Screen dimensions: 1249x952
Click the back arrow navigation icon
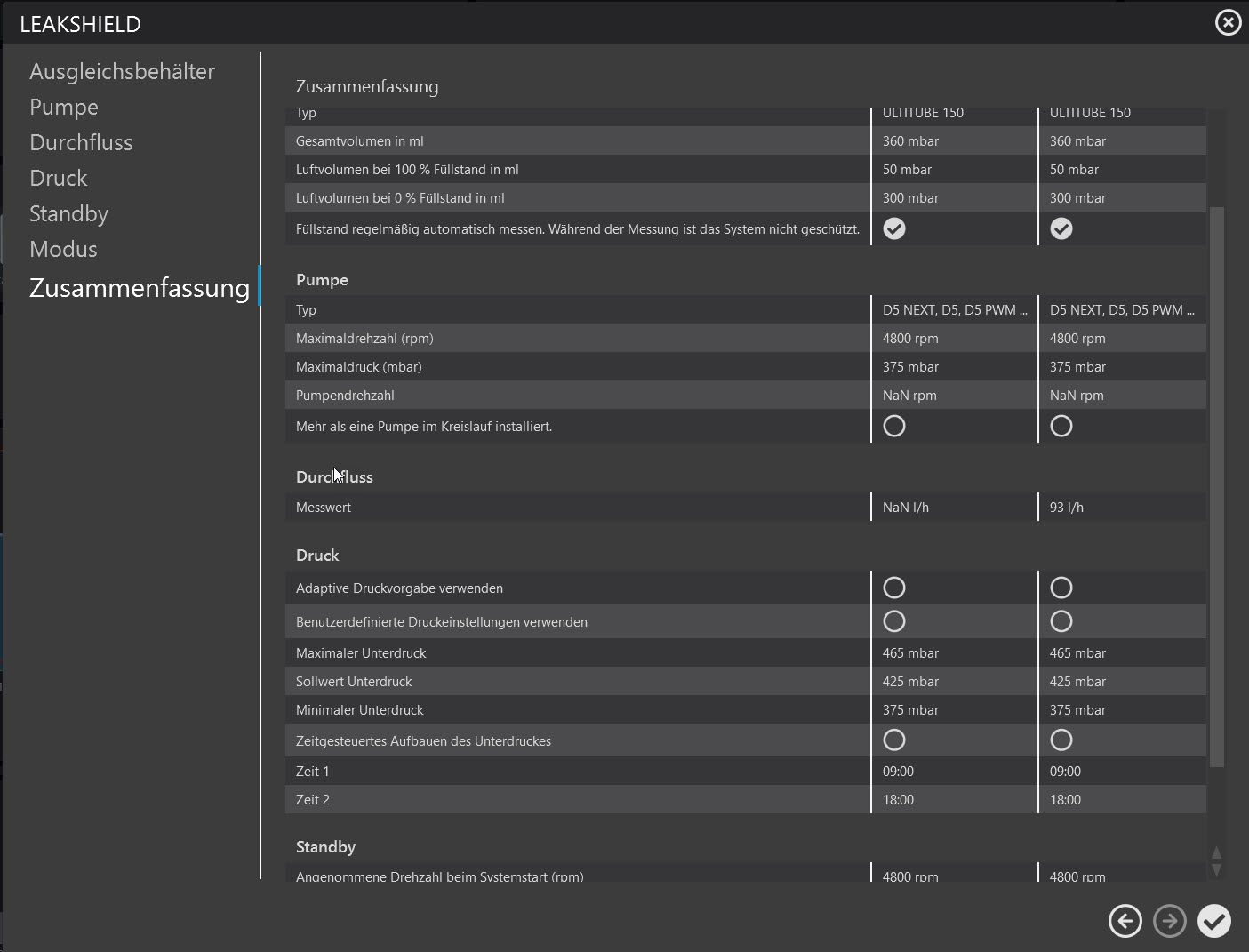point(1125,921)
